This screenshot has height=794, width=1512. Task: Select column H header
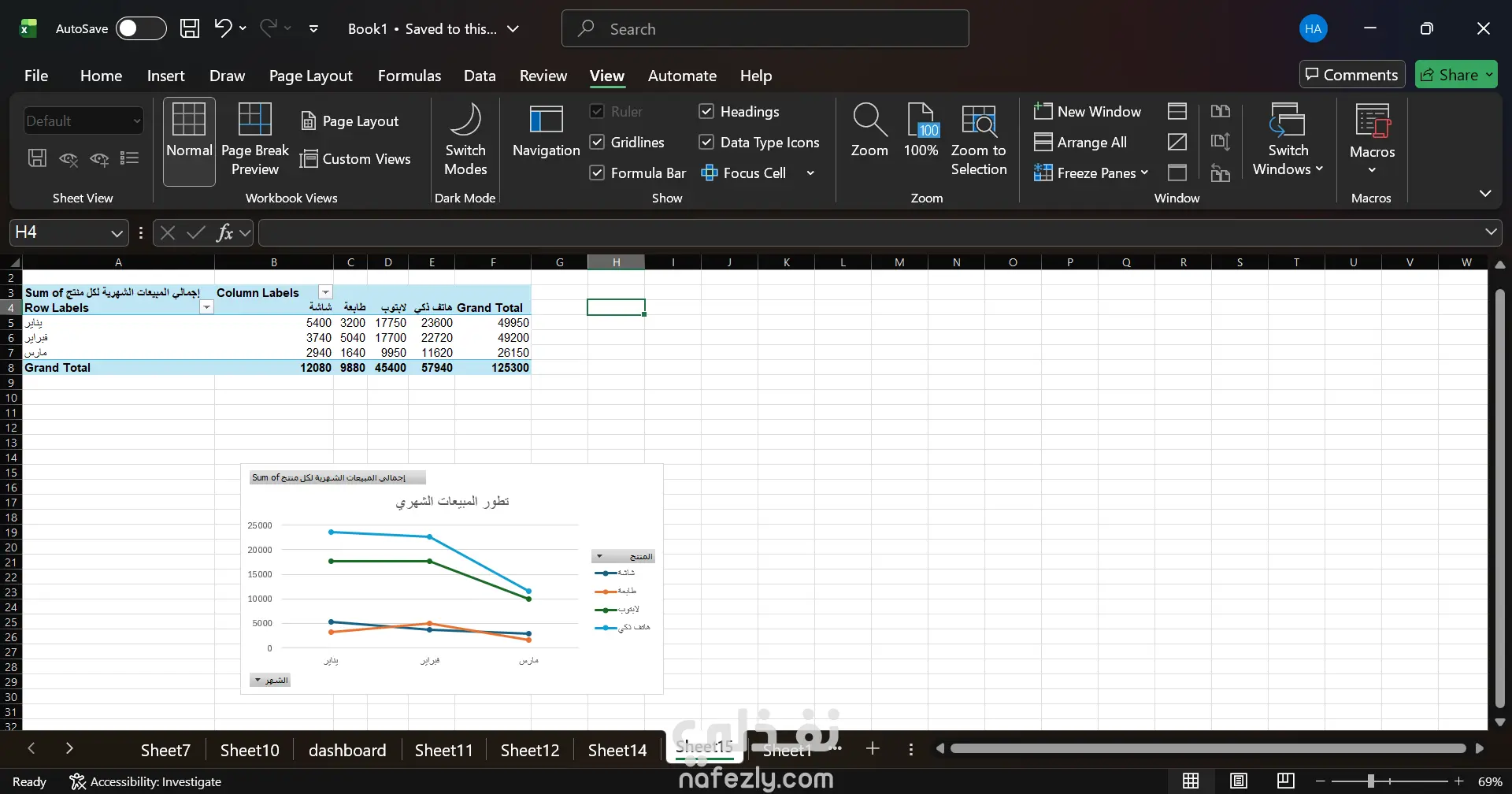tap(616, 262)
